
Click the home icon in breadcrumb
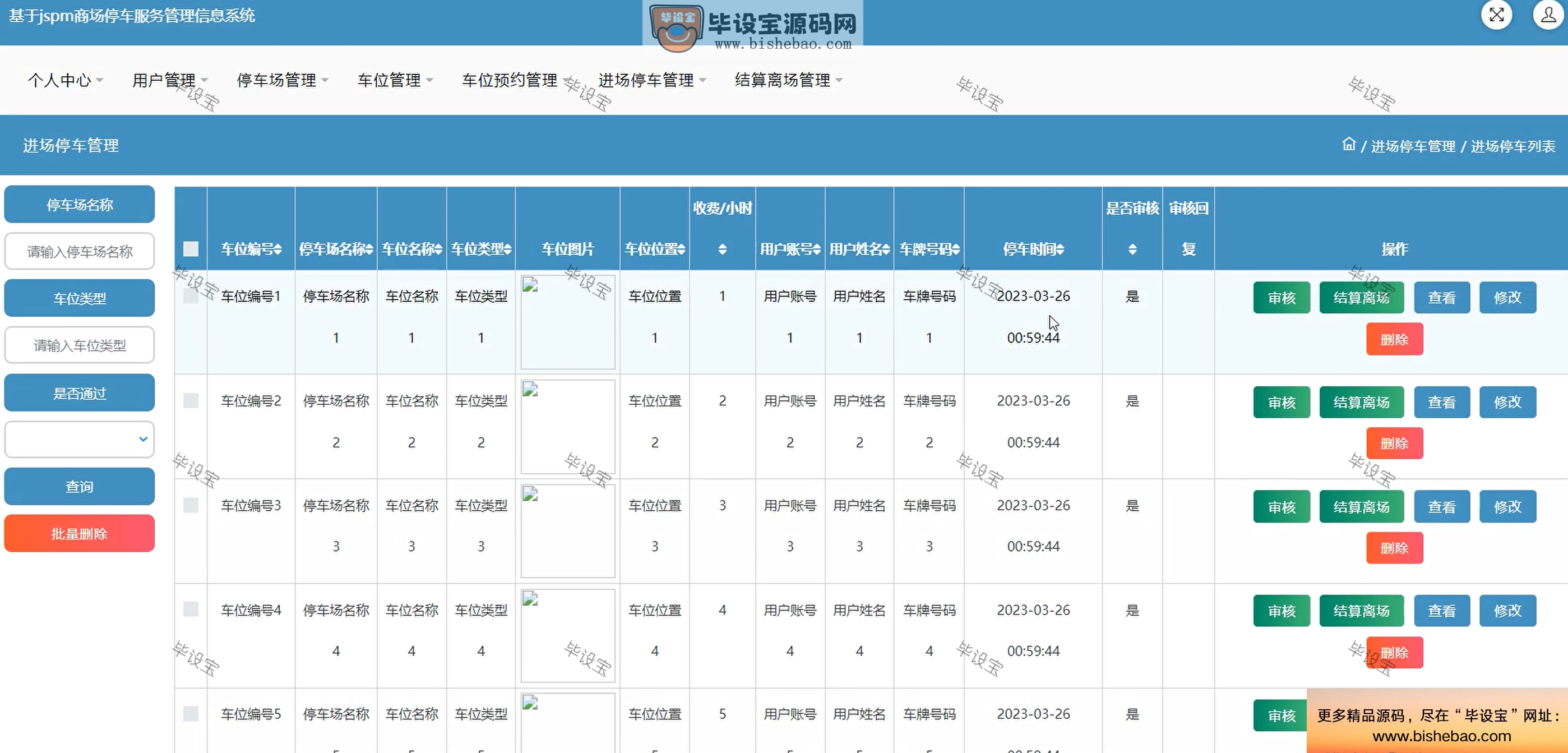tap(1349, 145)
